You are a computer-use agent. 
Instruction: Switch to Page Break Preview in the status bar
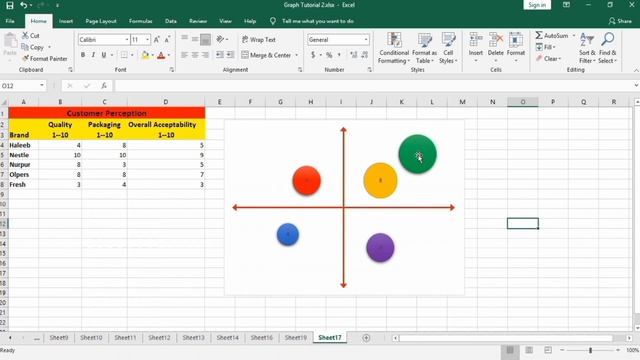click(x=548, y=350)
